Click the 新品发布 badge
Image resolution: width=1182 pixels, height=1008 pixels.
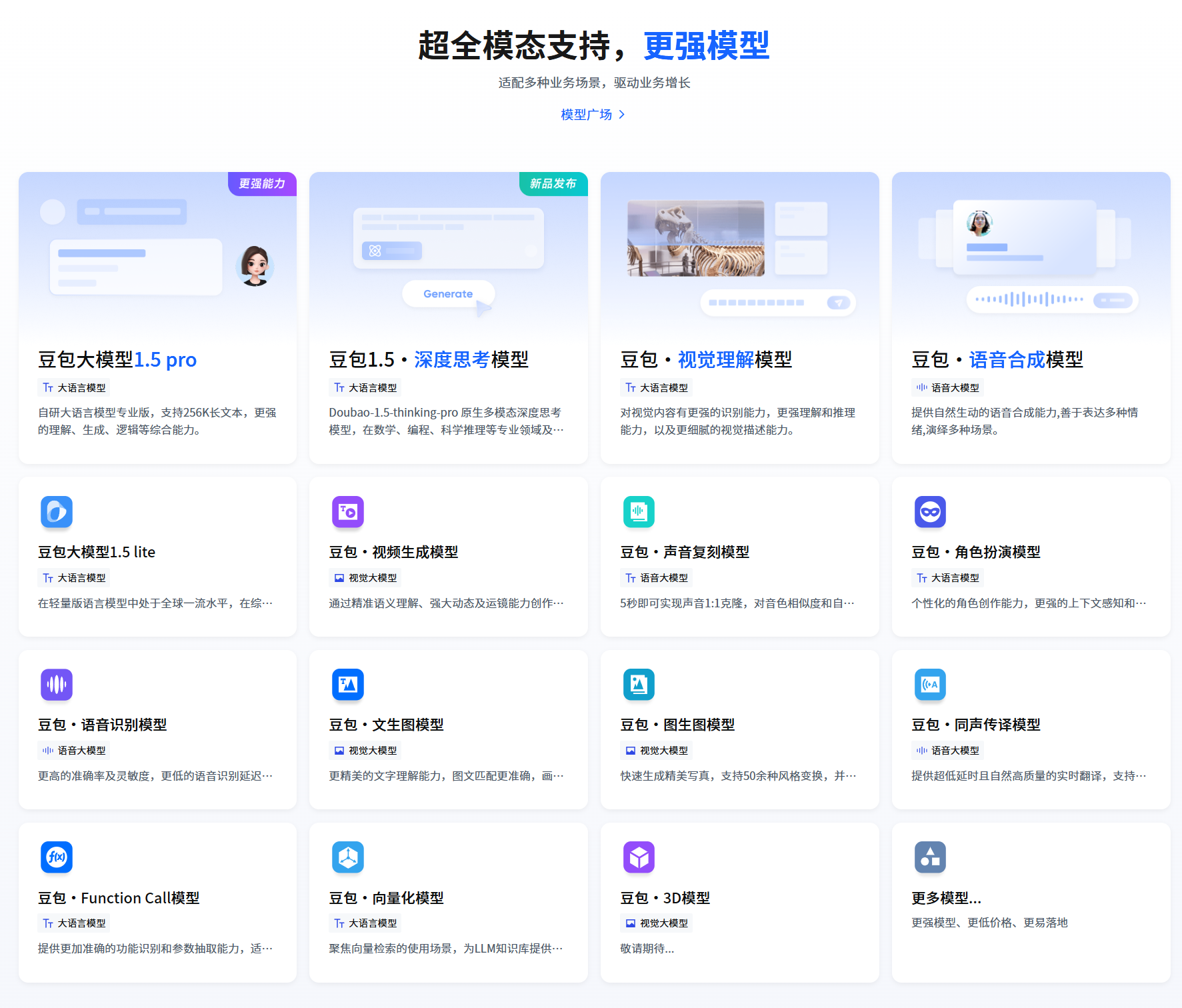[553, 183]
